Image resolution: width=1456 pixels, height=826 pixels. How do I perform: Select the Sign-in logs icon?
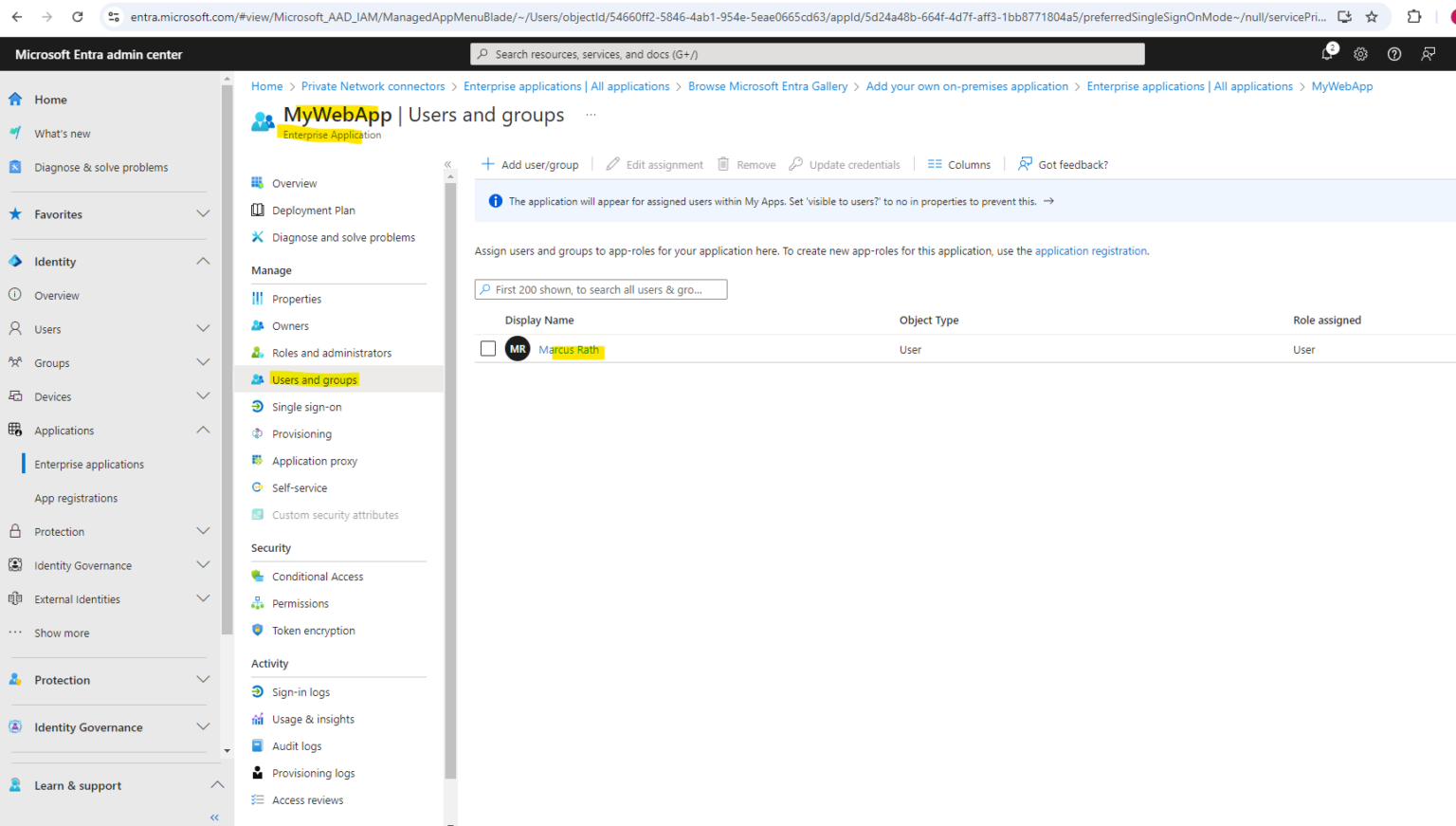257,691
